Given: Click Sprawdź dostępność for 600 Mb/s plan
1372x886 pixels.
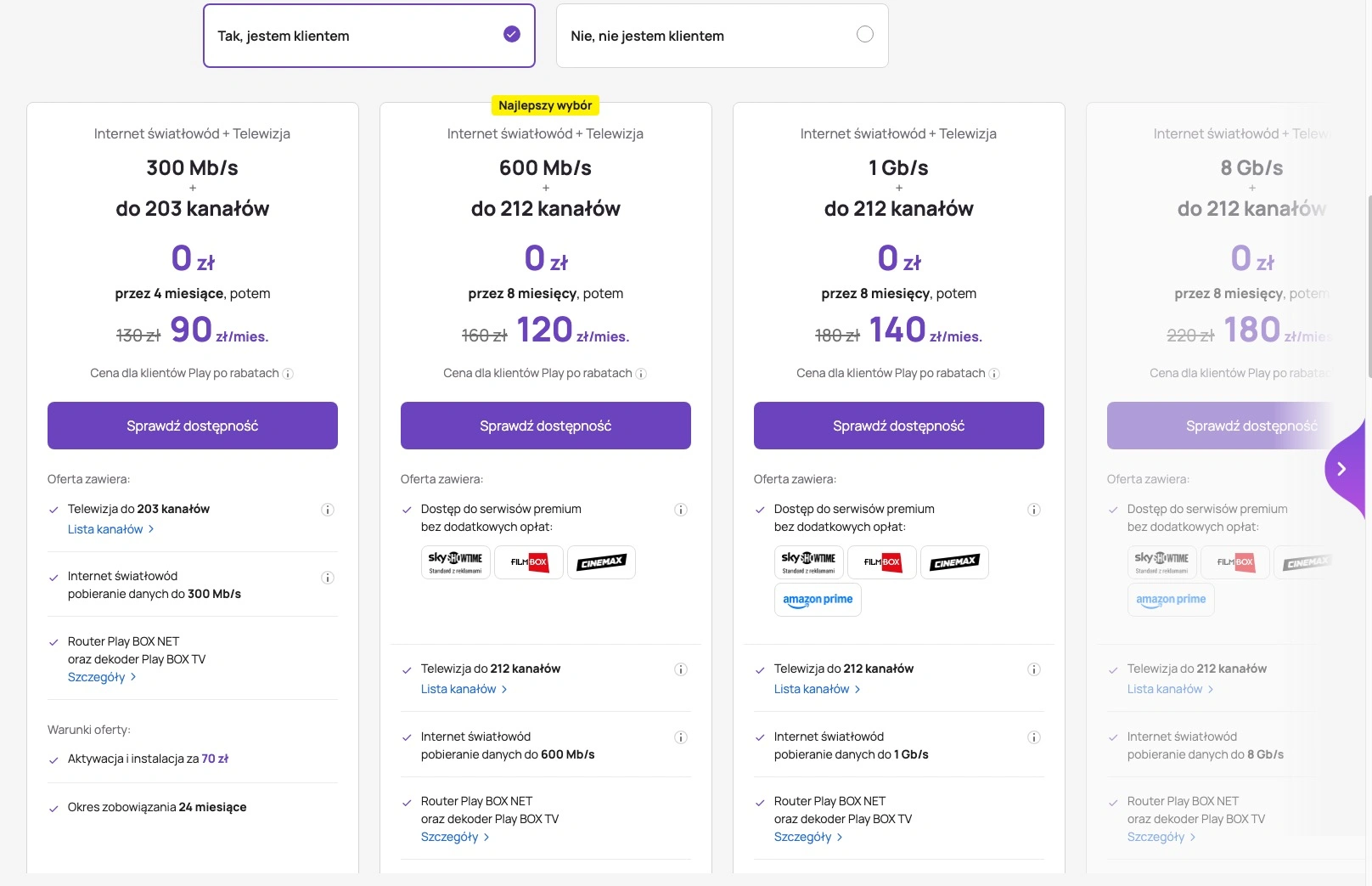Looking at the screenshot, I should pyautogui.click(x=546, y=426).
